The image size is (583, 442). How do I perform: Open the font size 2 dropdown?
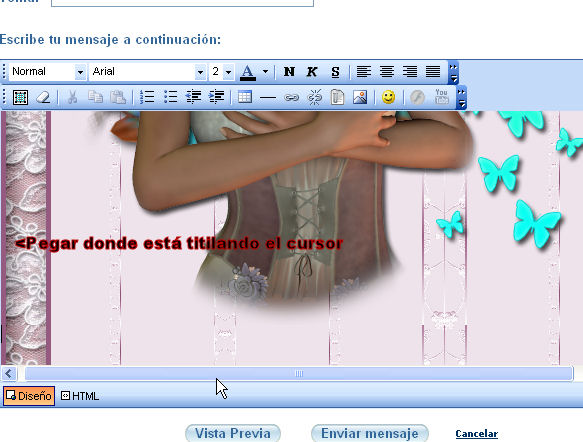[222, 71]
